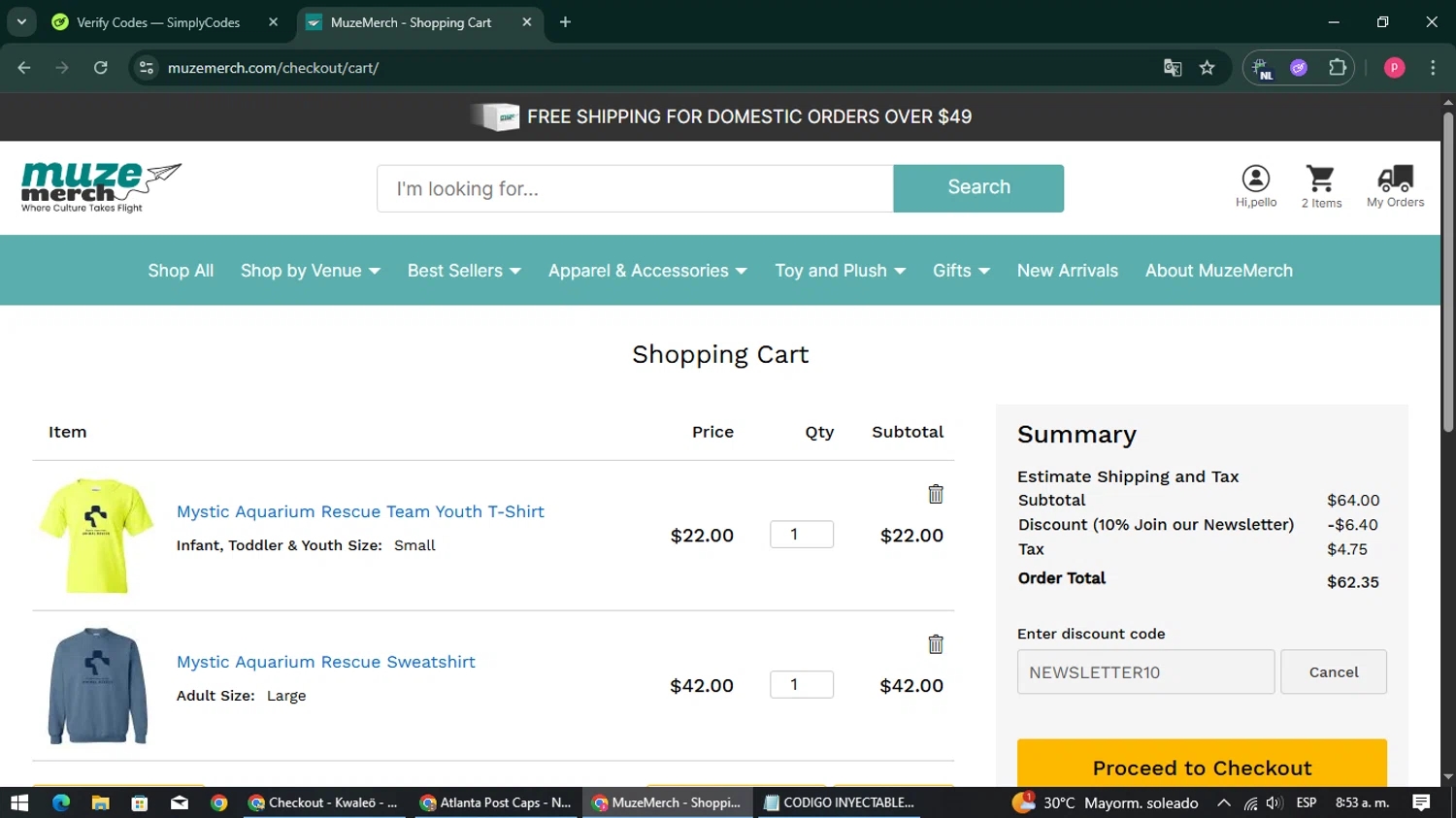This screenshot has width=1456, height=818.
Task: Open the Mystic Aquarium Rescue Sweatshirt link
Action: coord(325,662)
